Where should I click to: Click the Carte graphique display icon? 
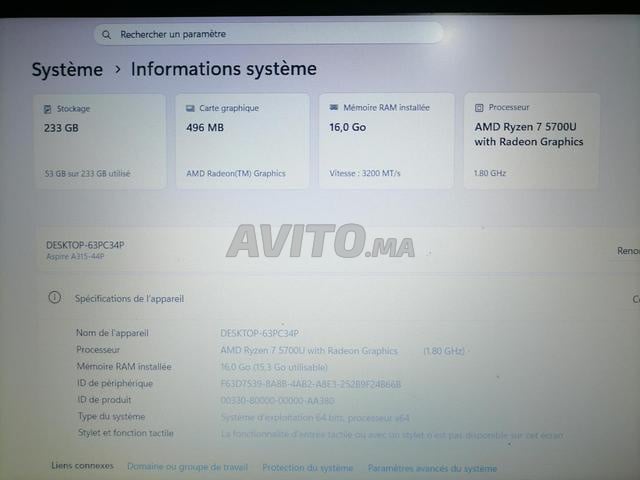pyautogui.click(x=190, y=108)
